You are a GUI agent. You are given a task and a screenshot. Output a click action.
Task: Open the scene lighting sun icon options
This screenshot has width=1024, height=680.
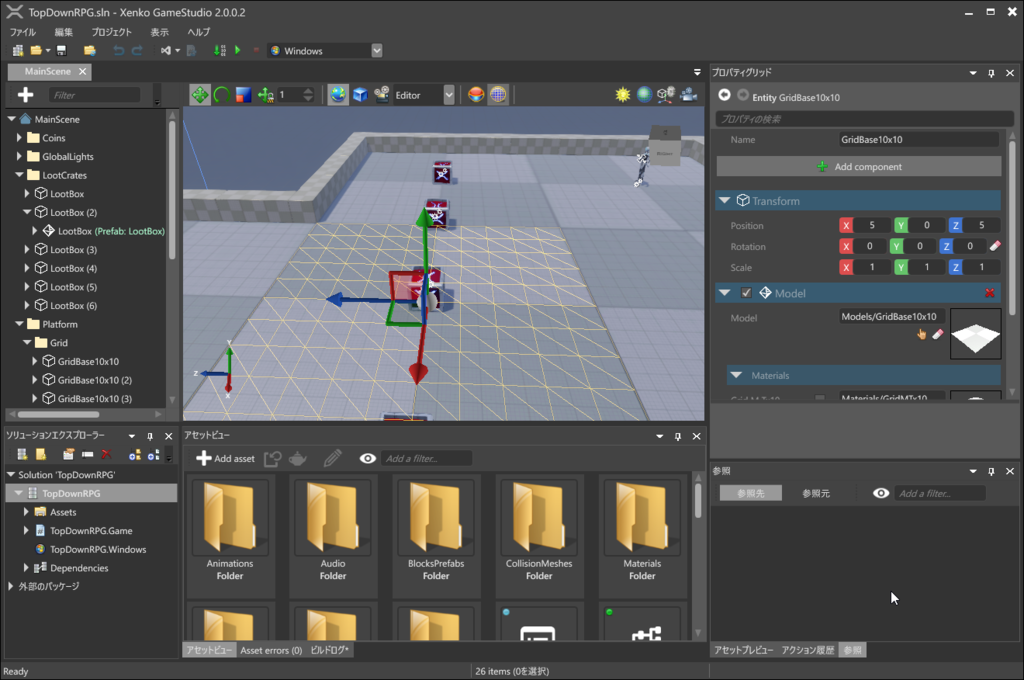[x=621, y=95]
